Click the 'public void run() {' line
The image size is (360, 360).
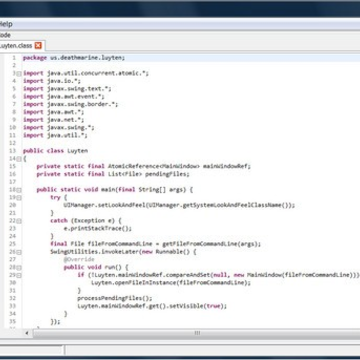point(96,267)
